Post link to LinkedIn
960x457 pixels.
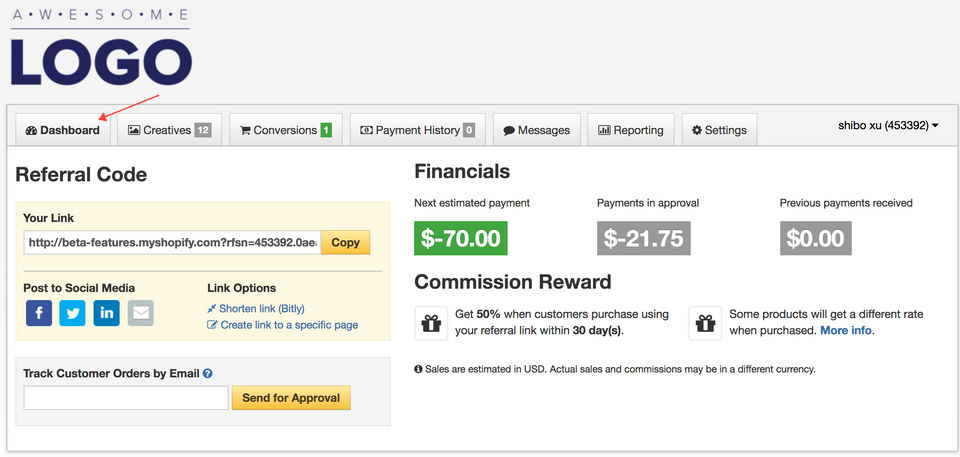(107, 313)
